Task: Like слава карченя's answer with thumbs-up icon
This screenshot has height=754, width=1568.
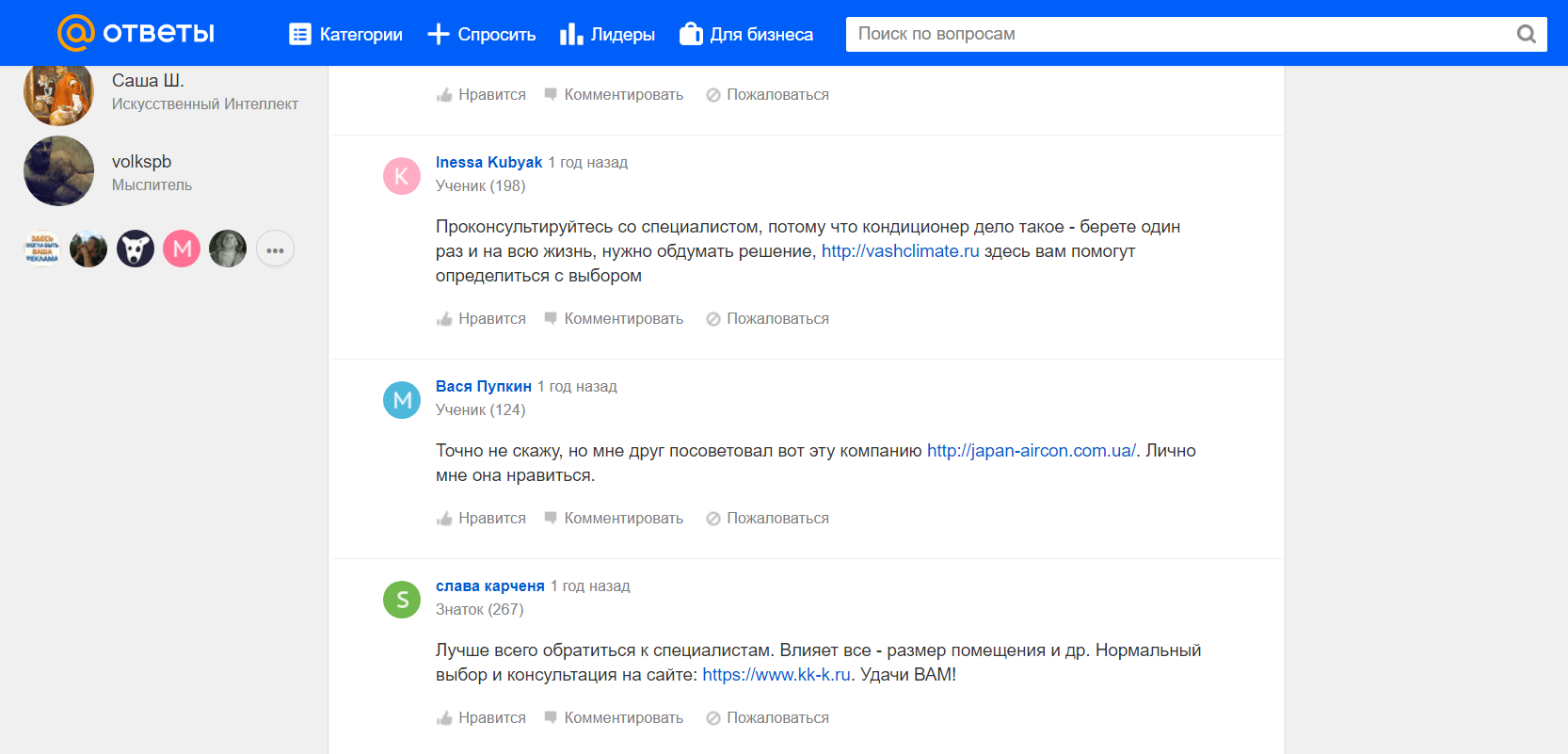Action: 444,718
